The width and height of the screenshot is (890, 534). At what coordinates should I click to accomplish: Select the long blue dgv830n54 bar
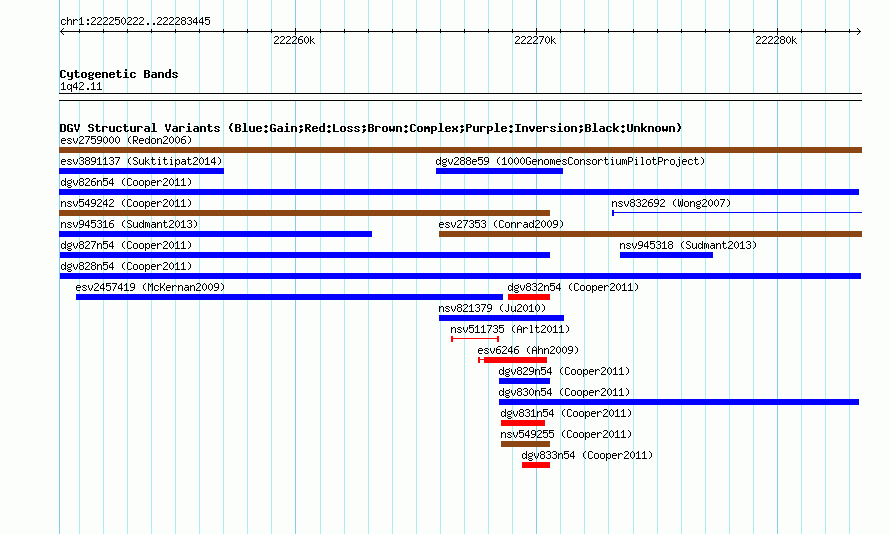[679, 402]
